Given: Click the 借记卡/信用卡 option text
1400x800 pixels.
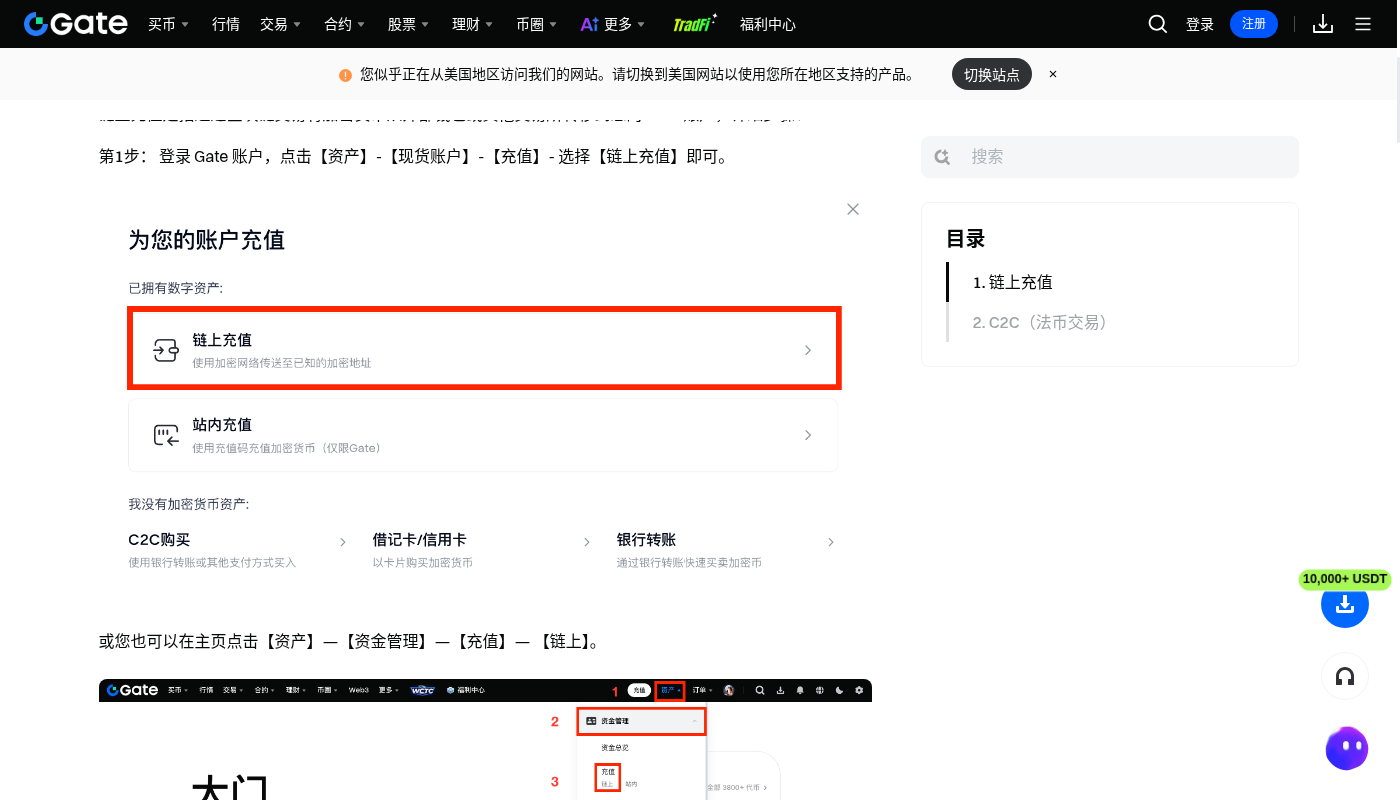Looking at the screenshot, I should coord(420,540).
